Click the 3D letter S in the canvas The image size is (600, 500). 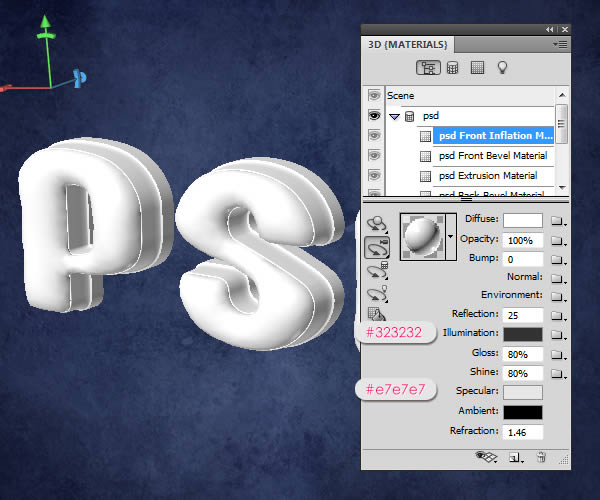(260, 252)
